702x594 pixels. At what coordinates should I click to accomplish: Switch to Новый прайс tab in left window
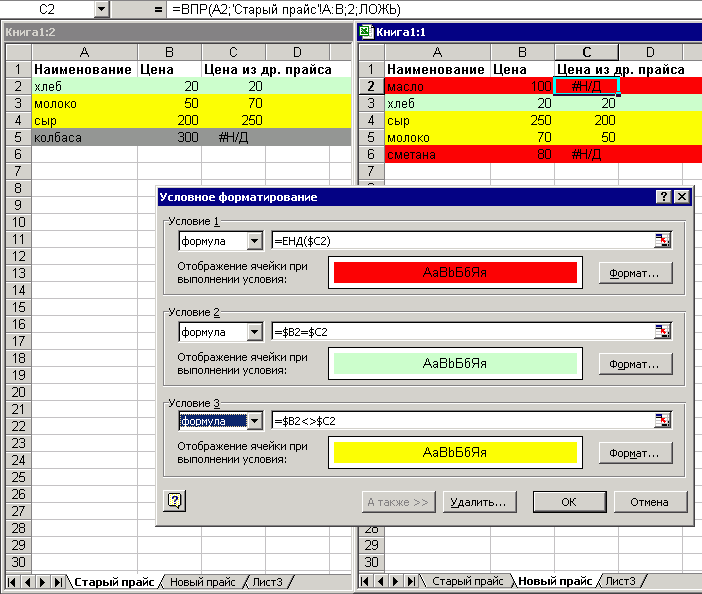(x=203, y=581)
